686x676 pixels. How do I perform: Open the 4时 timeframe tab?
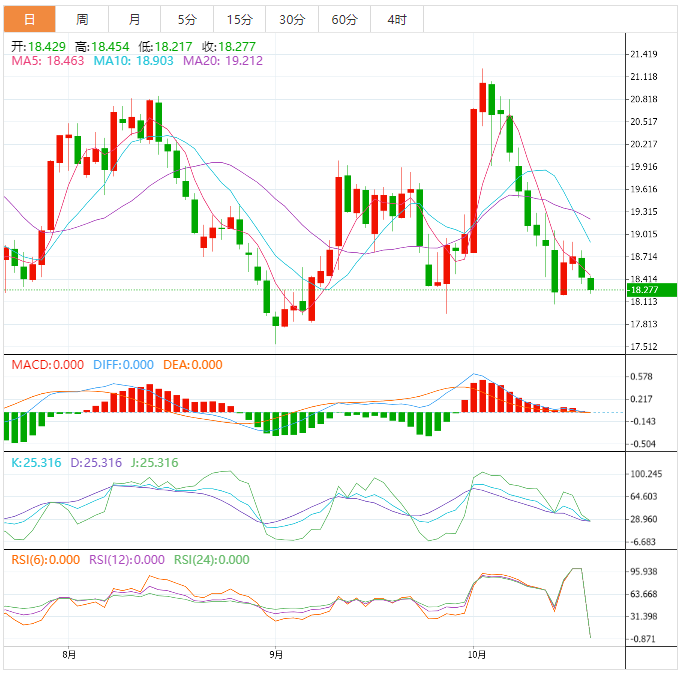pyautogui.click(x=397, y=19)
